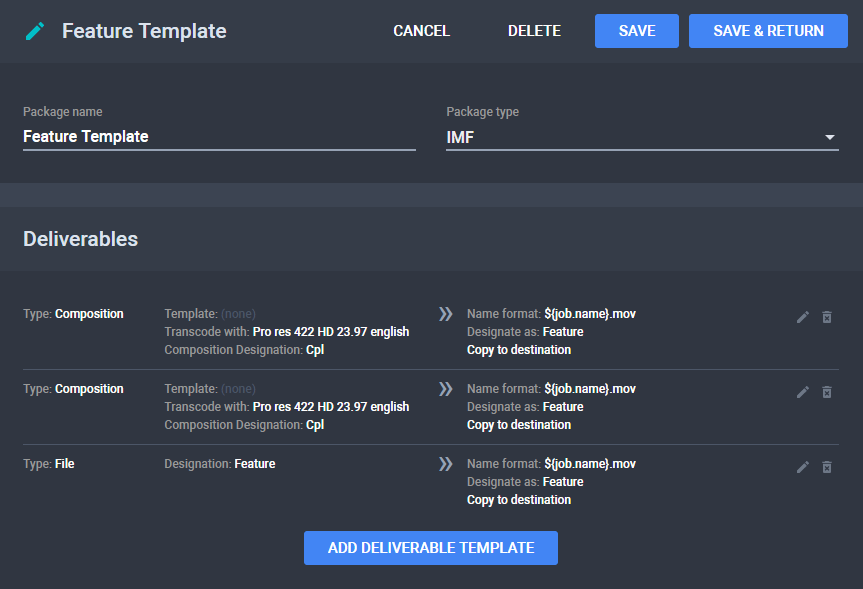
Task: Click 'Template: (none)' in the second Composition row
Action: pyautogui.click(x=210, y=389)
